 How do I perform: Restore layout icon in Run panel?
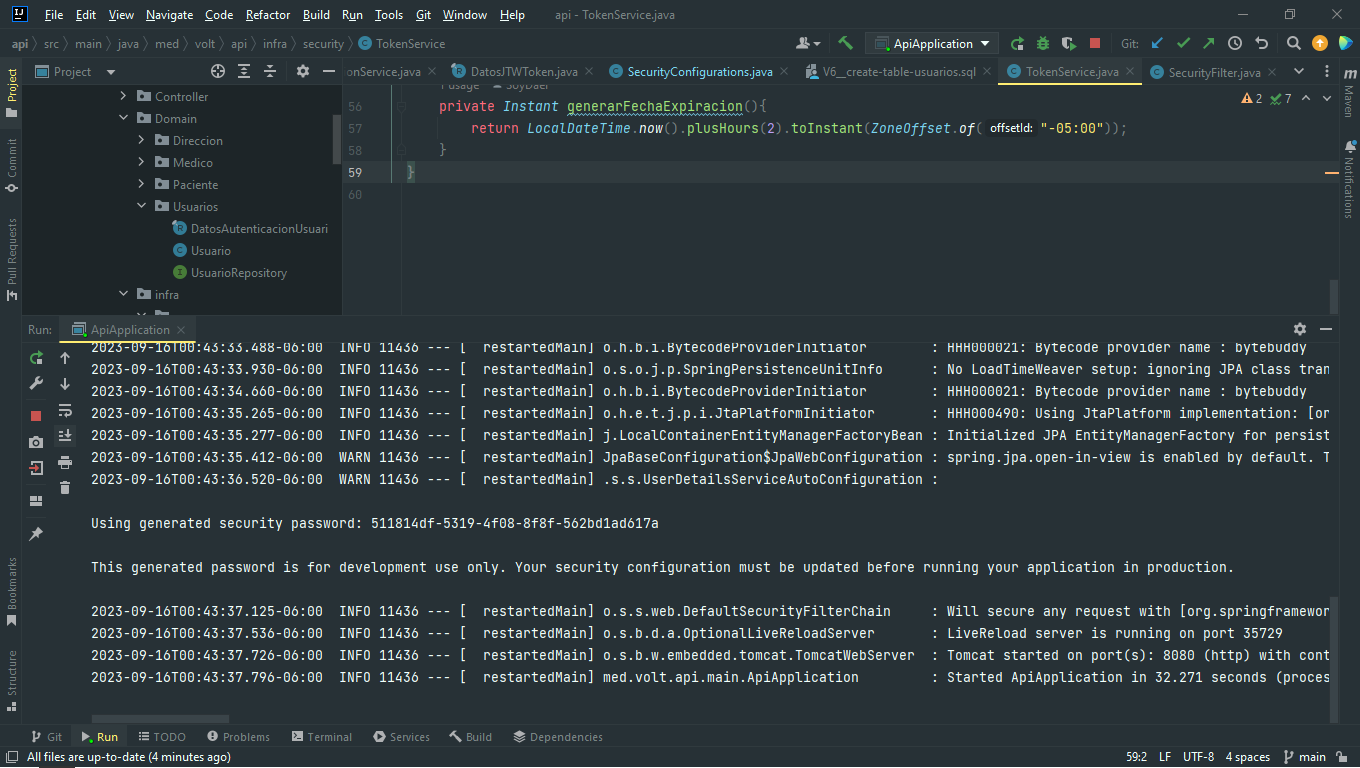[x=36, y=501]
